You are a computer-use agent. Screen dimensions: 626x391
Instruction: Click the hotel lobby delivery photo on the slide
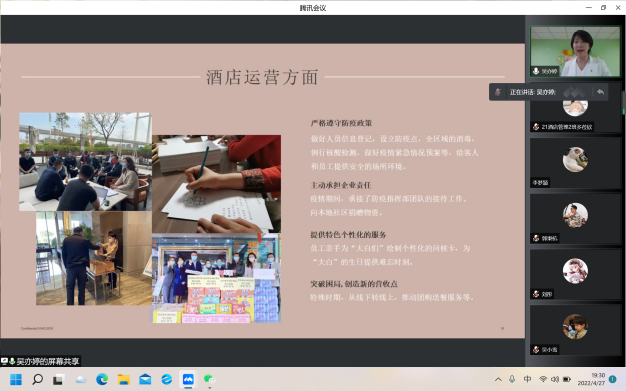pyautogui.click(x=94, y=258)
